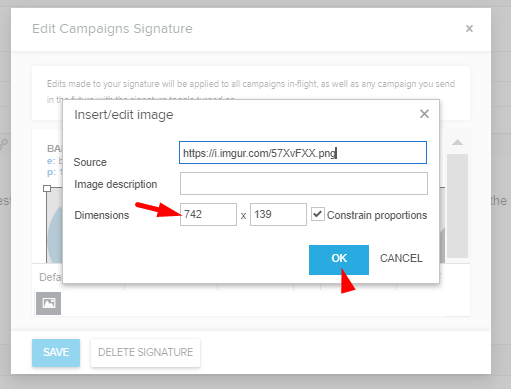
Task: Select the width field showing 742
Action: pyautogui.click(x=208, y=214)
